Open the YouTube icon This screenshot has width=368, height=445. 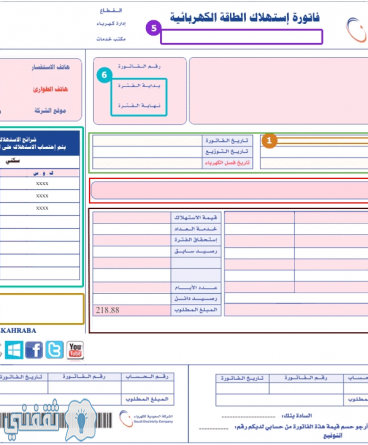pyautogui.click(x=75, y=350)
